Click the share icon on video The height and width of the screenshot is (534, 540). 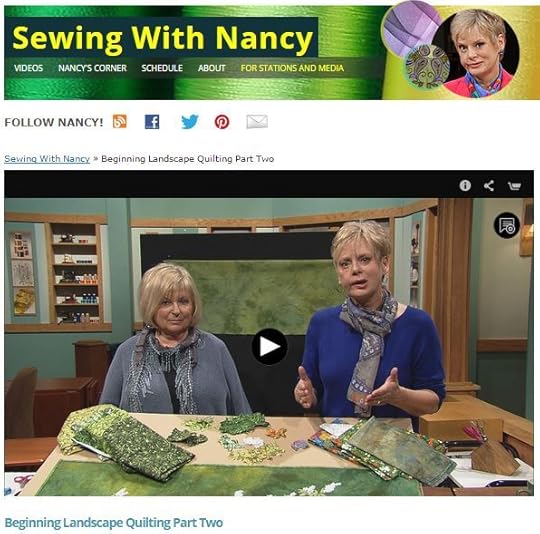point(489,186)
